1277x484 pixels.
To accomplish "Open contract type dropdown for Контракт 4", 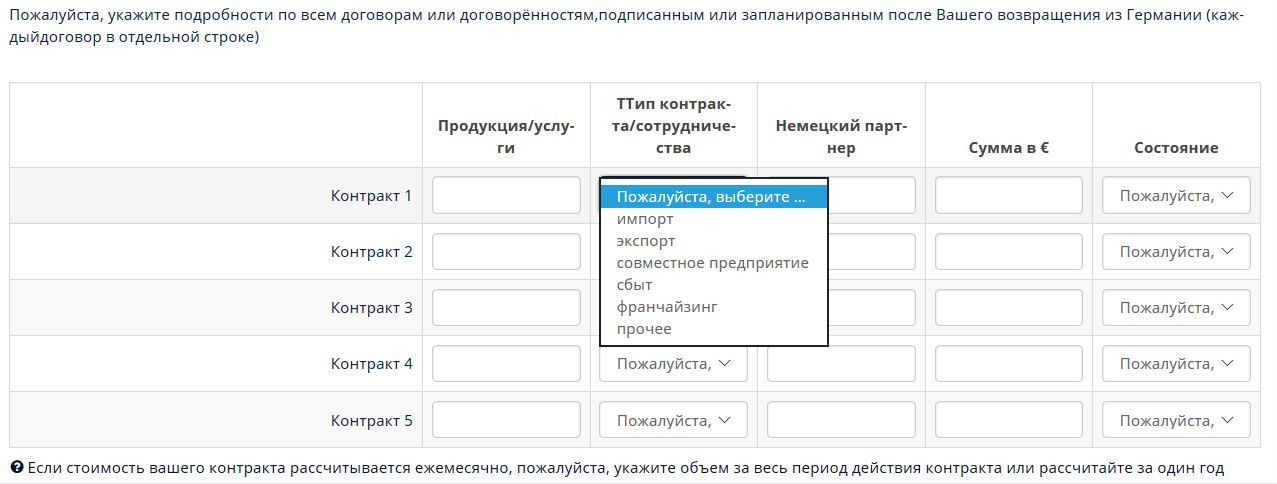I will point(673,364).
